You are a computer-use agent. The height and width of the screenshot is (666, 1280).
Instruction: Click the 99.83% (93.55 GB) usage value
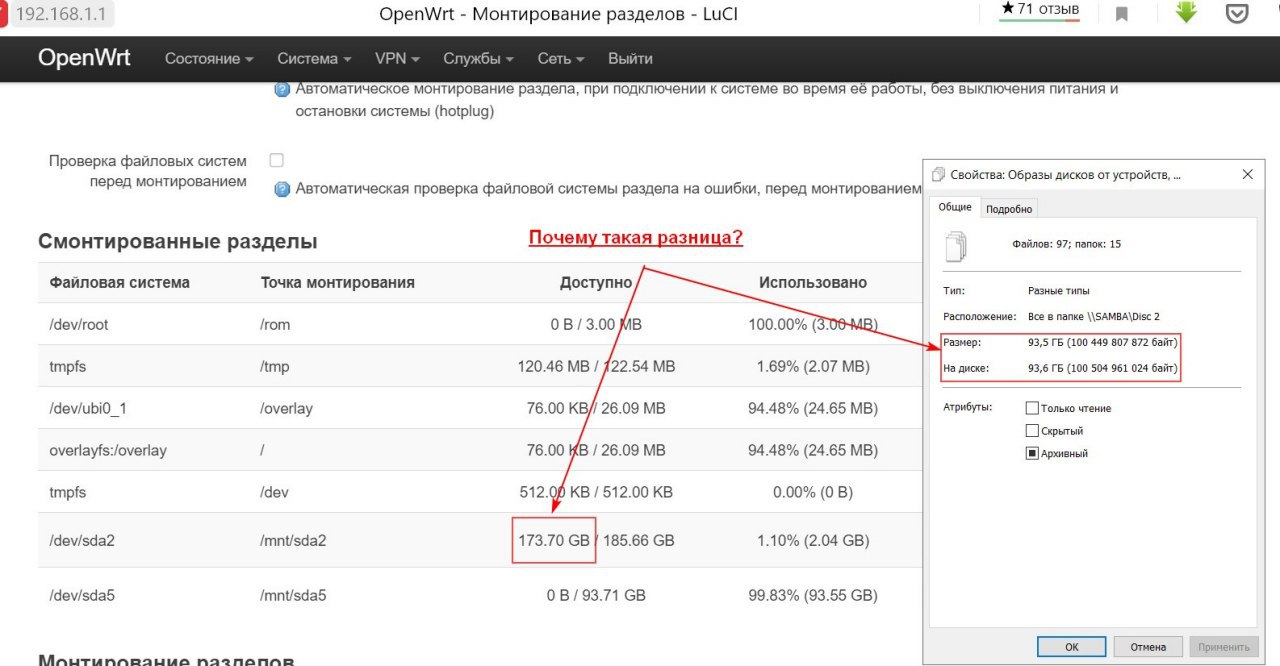(813, 596)
